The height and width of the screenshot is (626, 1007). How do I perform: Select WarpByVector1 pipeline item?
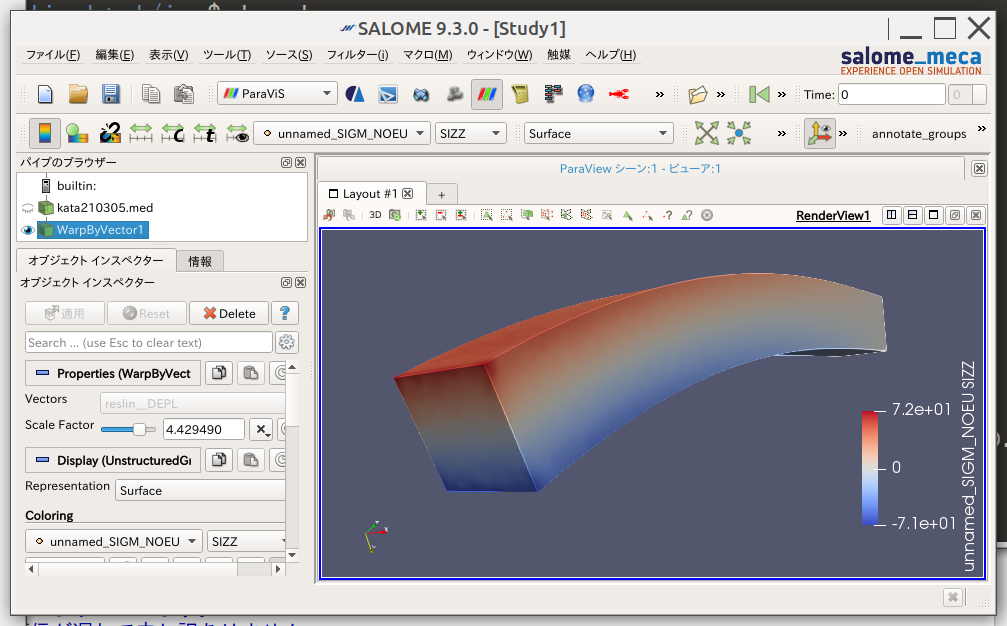(x=100, y=230)
